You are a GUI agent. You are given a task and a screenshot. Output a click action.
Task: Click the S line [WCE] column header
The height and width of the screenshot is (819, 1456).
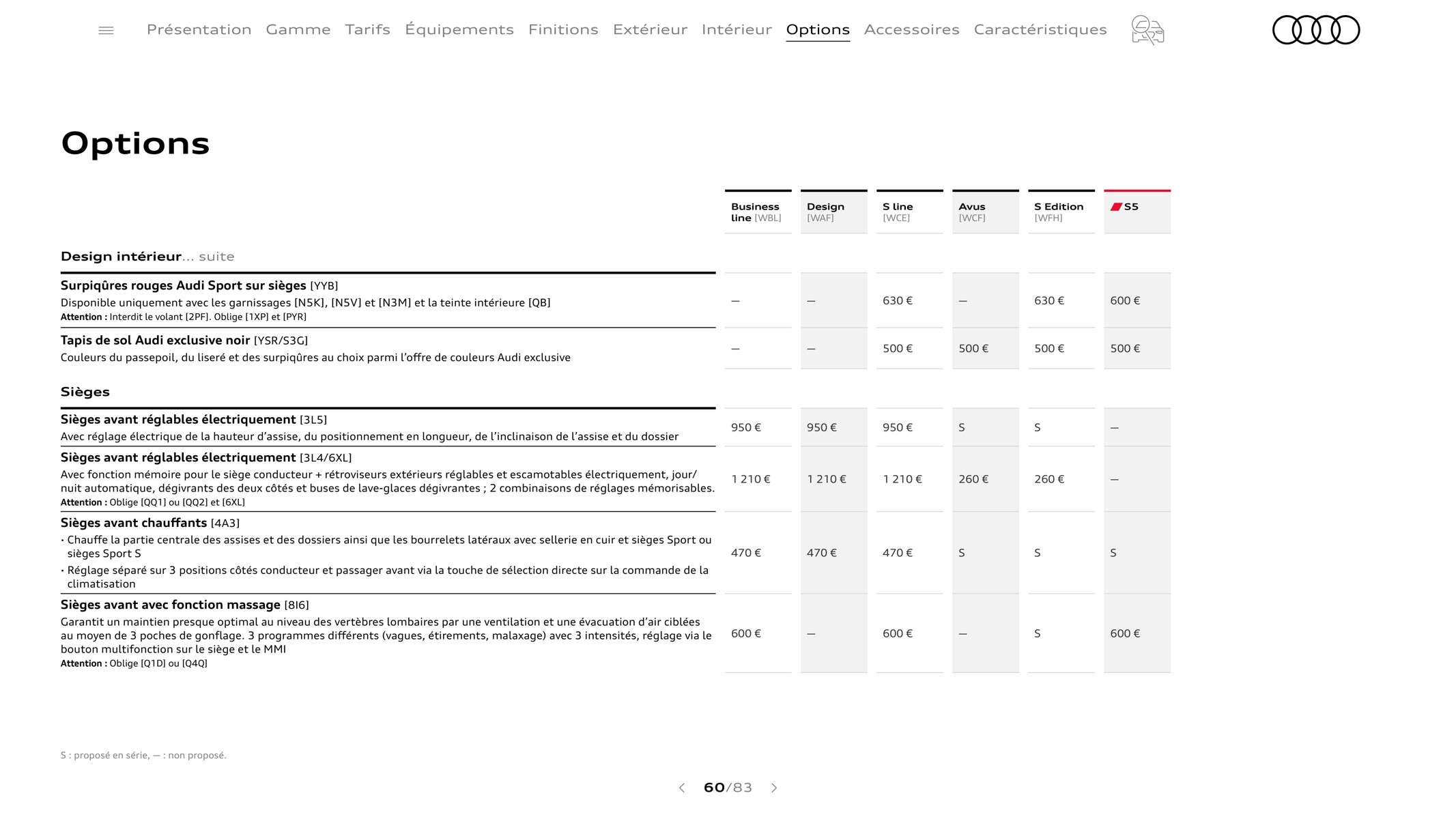point(909,212)
